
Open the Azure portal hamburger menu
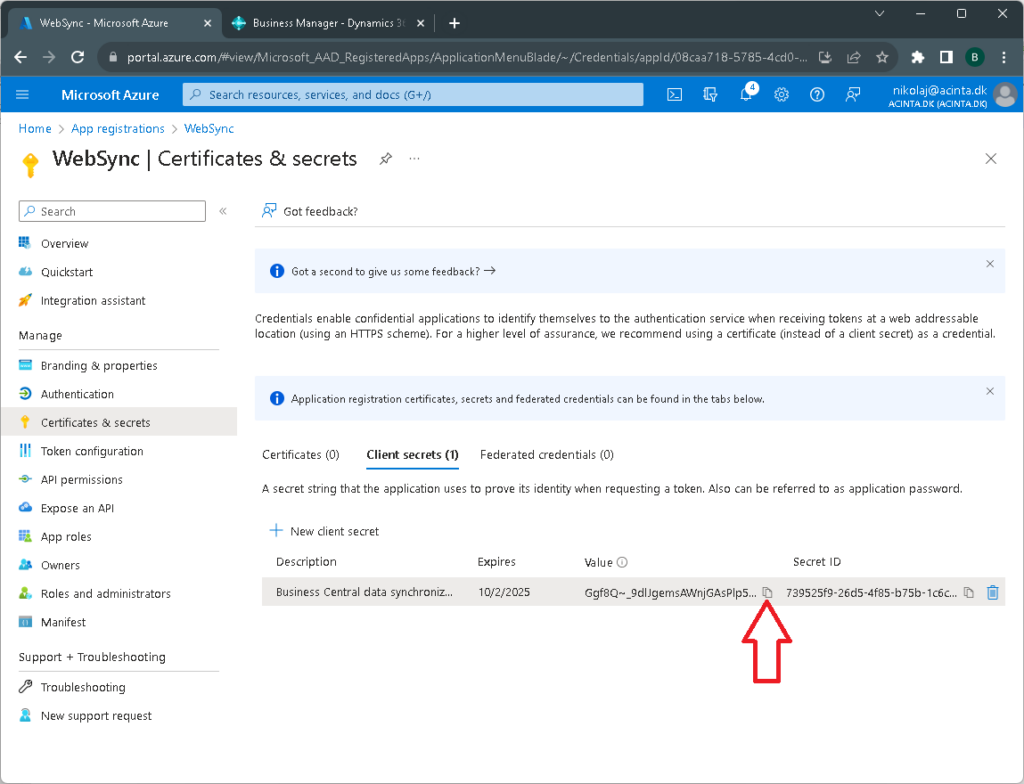[x=23, y=95]
